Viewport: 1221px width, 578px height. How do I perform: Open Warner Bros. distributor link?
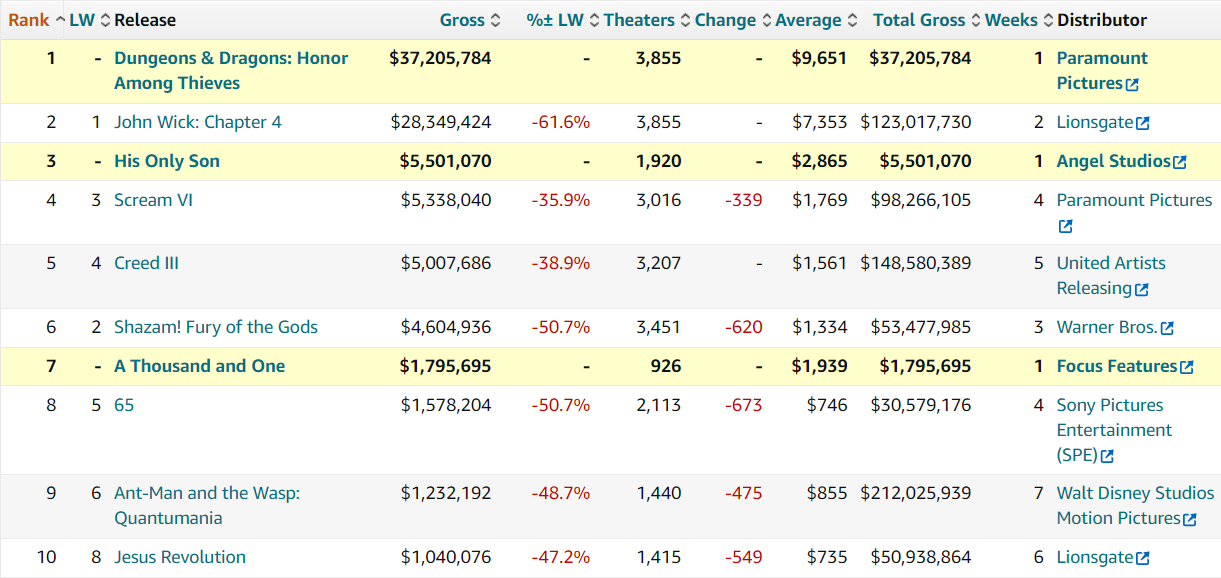click(x=1107, y=327)
